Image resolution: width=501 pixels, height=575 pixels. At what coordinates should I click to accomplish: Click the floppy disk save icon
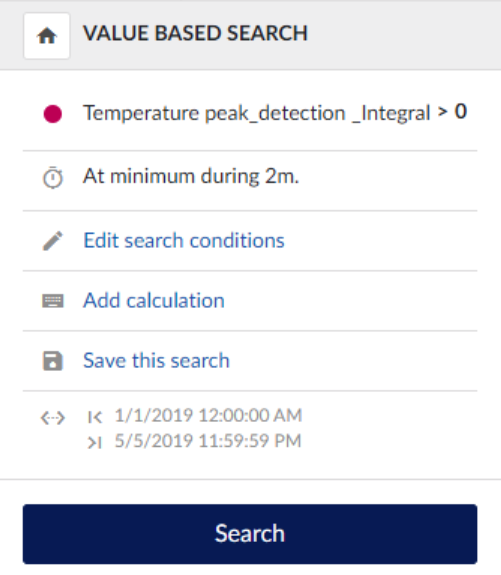click(53, 361)
